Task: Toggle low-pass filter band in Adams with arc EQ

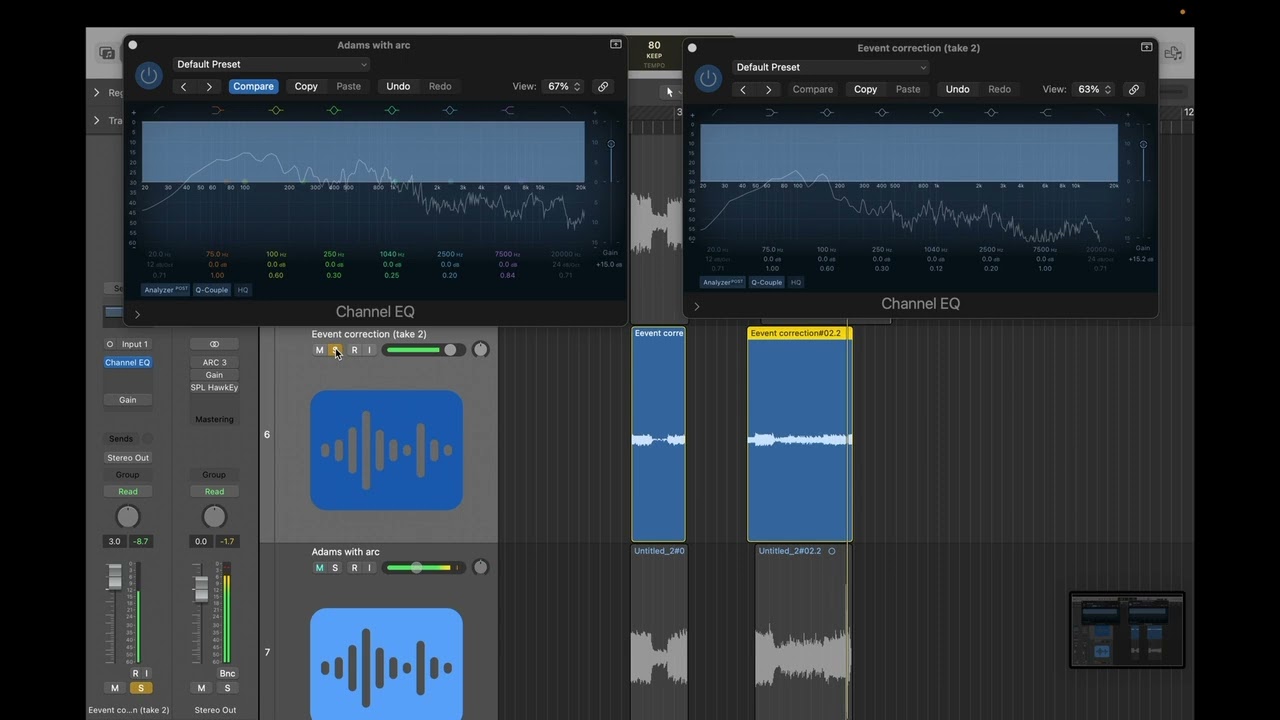Action: [x=566, y=110]
